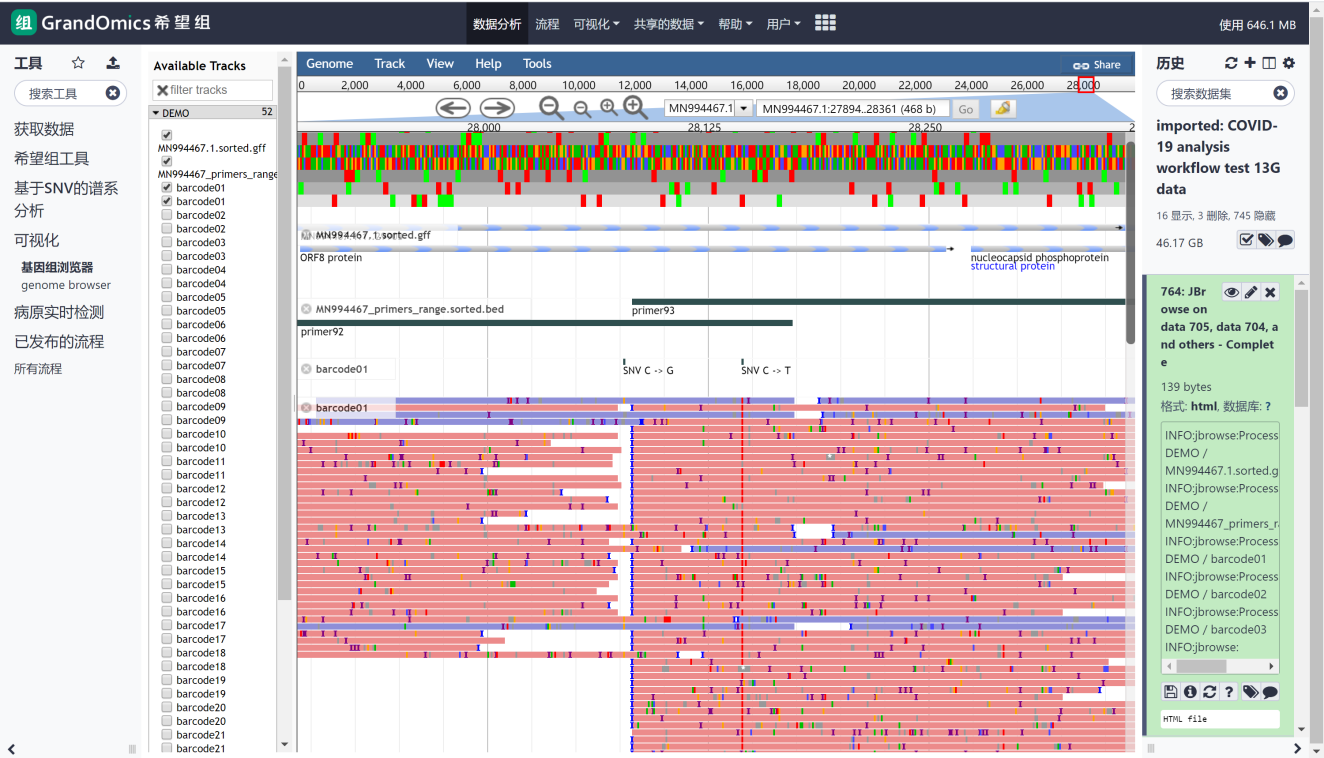Open the 所有流程 link
This screenshot has height=758, width=1324.
pyautogui.click(x=38, y=369)
